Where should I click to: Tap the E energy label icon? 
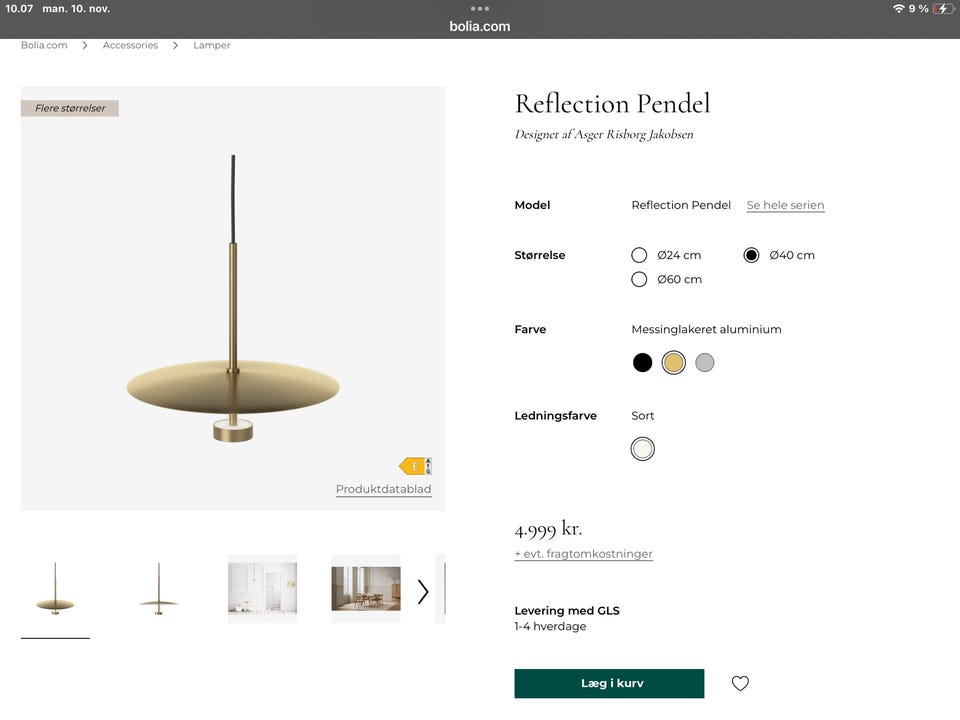pos(414,466)
